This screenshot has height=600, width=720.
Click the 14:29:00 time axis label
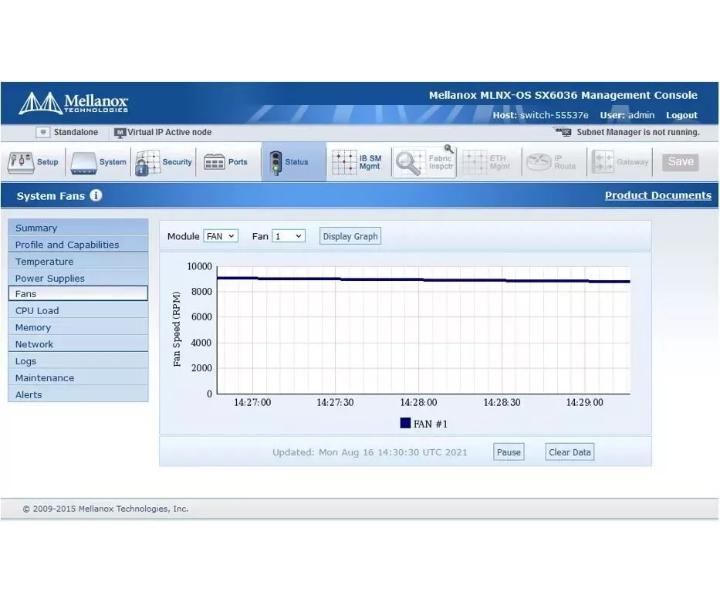click(585, 403)
